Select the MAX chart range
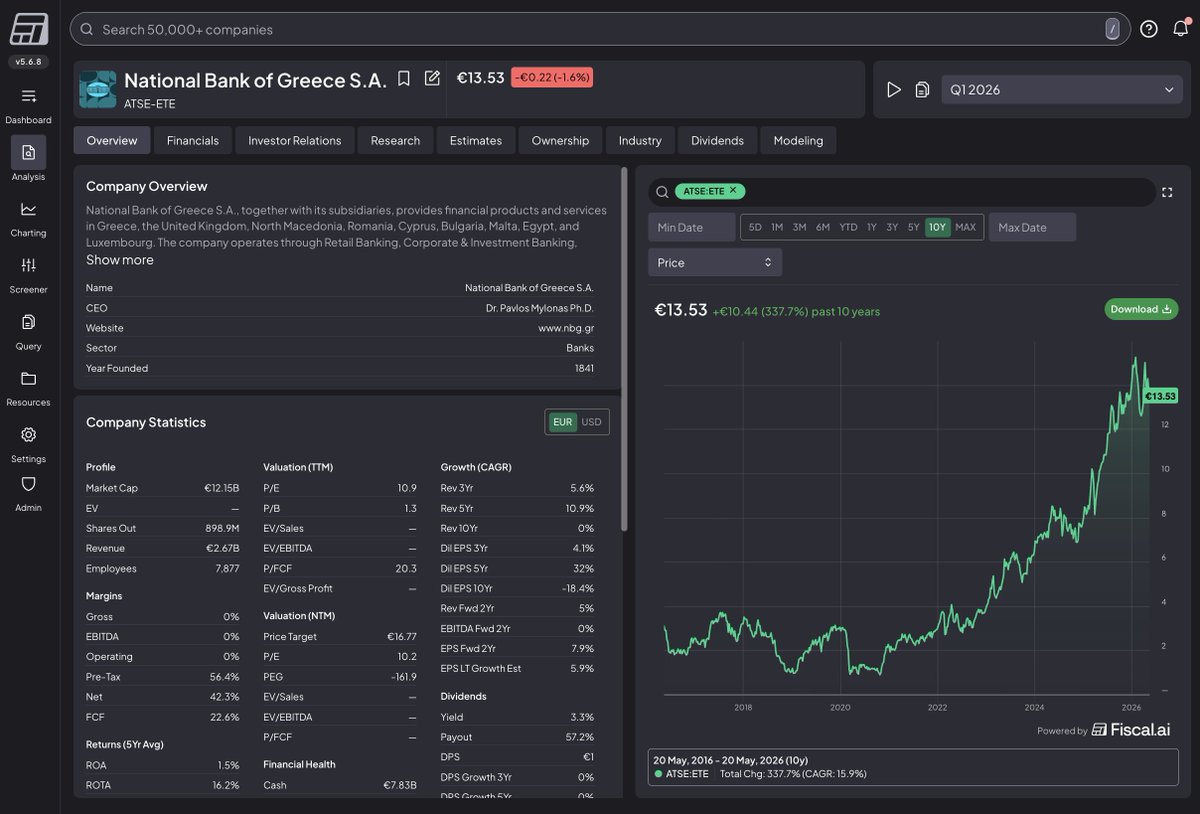Image resolution: width=1200 pixels, height=814 pixels. click(x=965, y=227)
